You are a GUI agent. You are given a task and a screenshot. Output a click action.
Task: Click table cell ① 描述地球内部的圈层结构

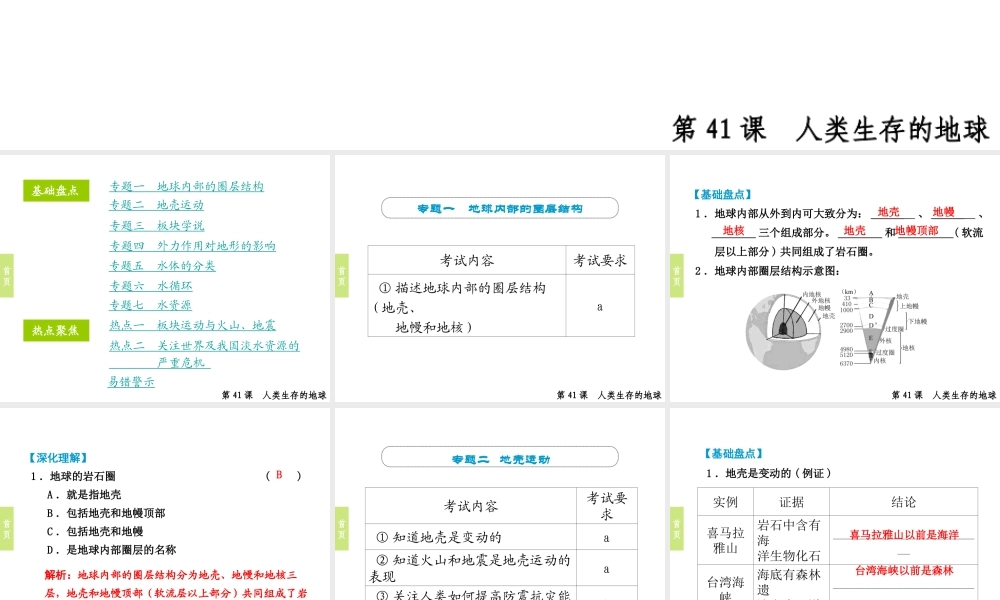coord(467,307)
